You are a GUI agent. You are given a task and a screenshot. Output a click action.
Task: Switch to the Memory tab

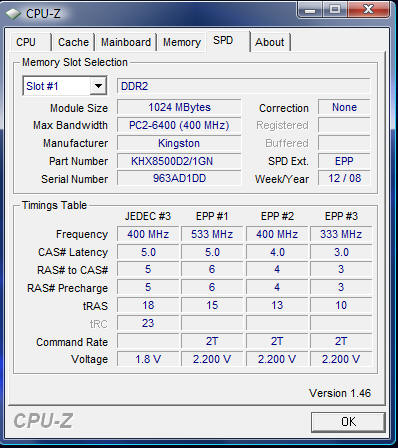coord(182,42)
